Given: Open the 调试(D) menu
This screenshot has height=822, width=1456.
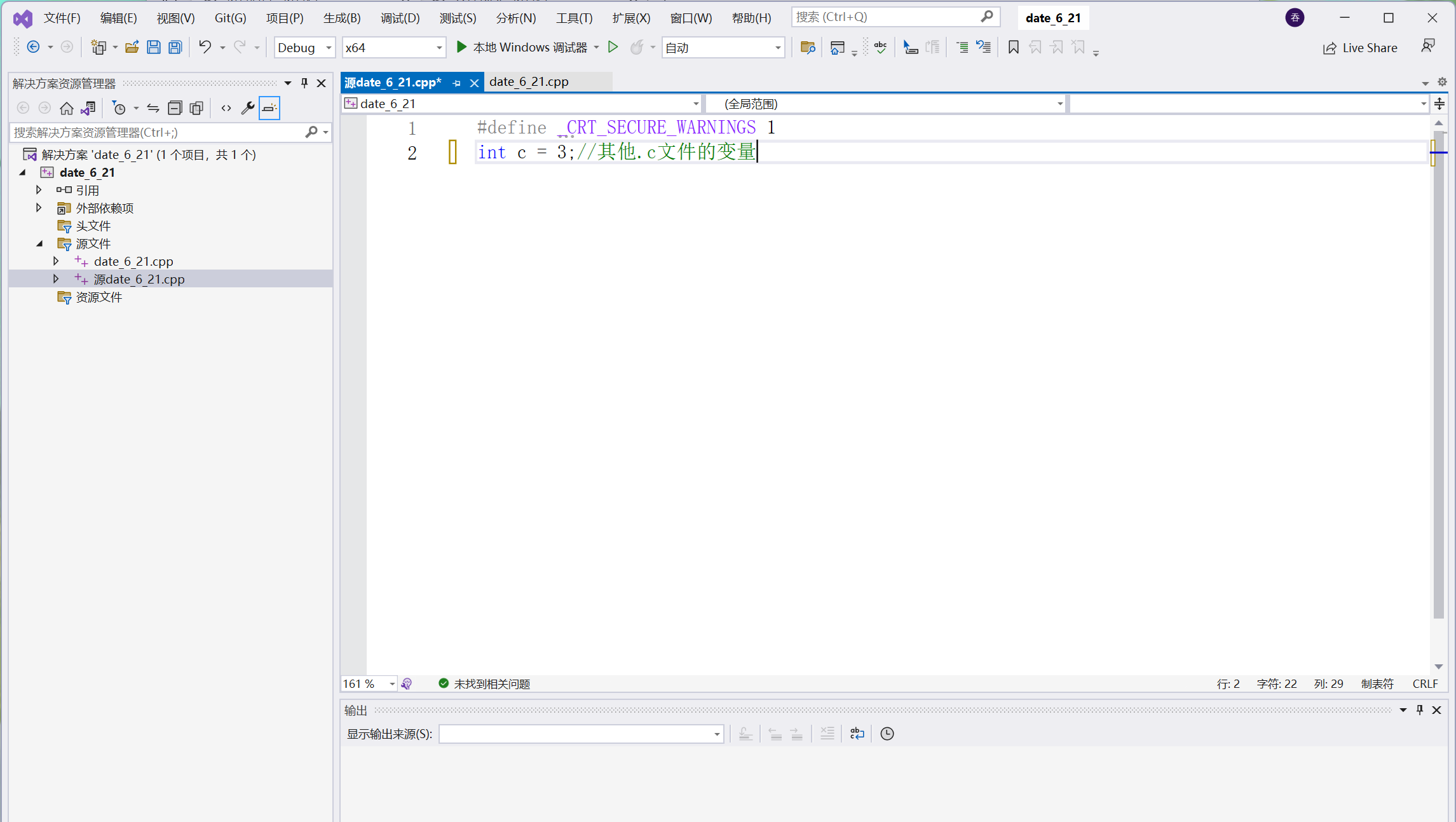Looking at the screenshot, I should point(400,18).
